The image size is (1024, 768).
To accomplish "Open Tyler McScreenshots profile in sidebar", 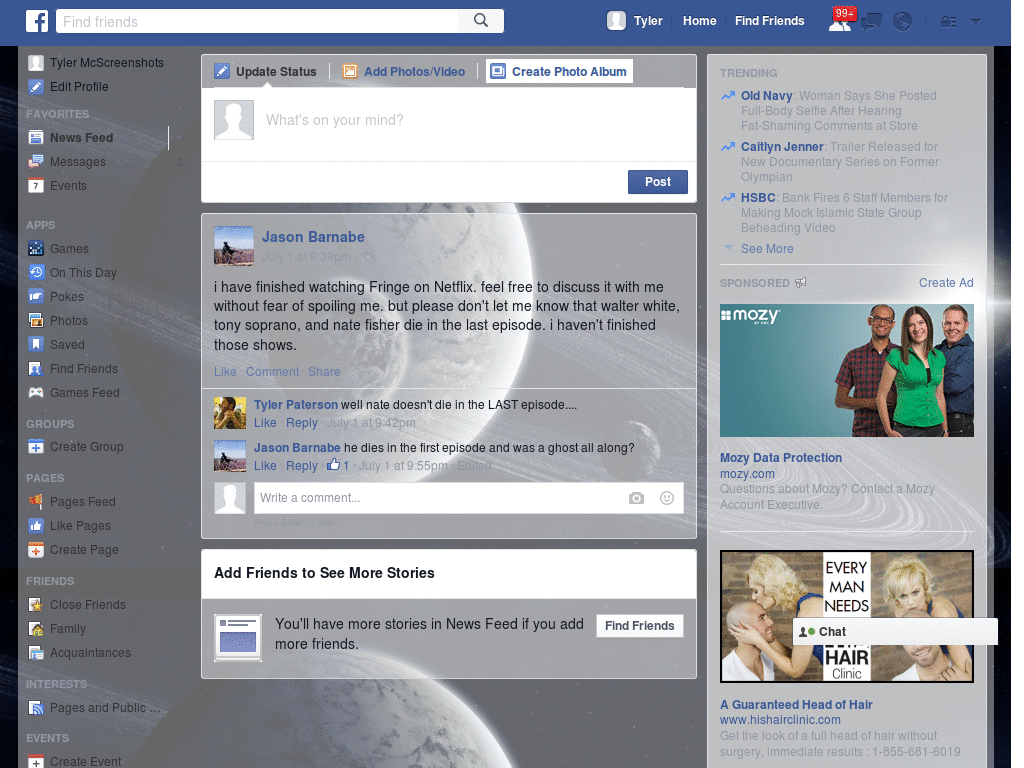I will [x=96, y=63].
